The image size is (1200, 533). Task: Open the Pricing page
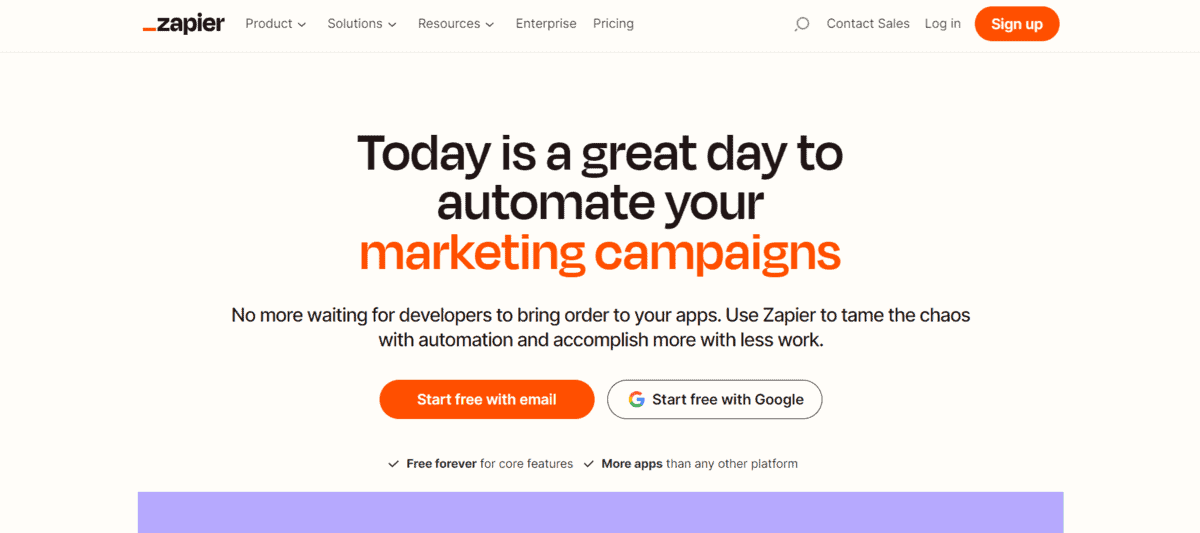(x=613, y=24)
